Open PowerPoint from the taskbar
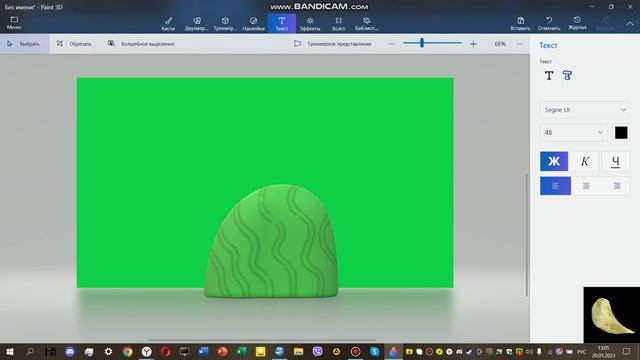This screenshot has width=640, height=360. [222, 351]
